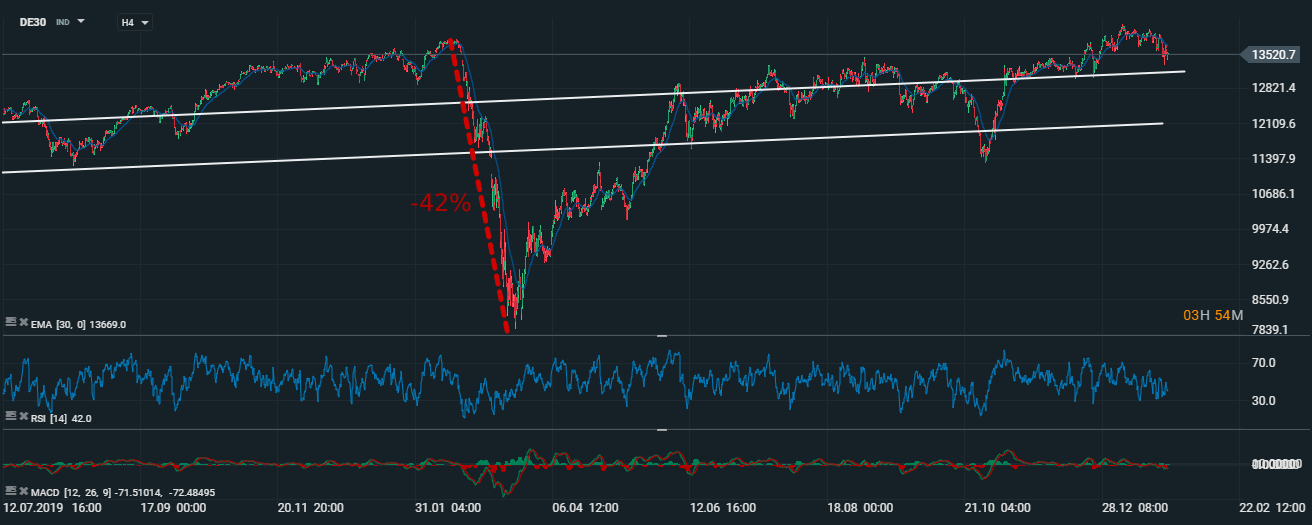Click the resize handle between chart and RSI

661,337
